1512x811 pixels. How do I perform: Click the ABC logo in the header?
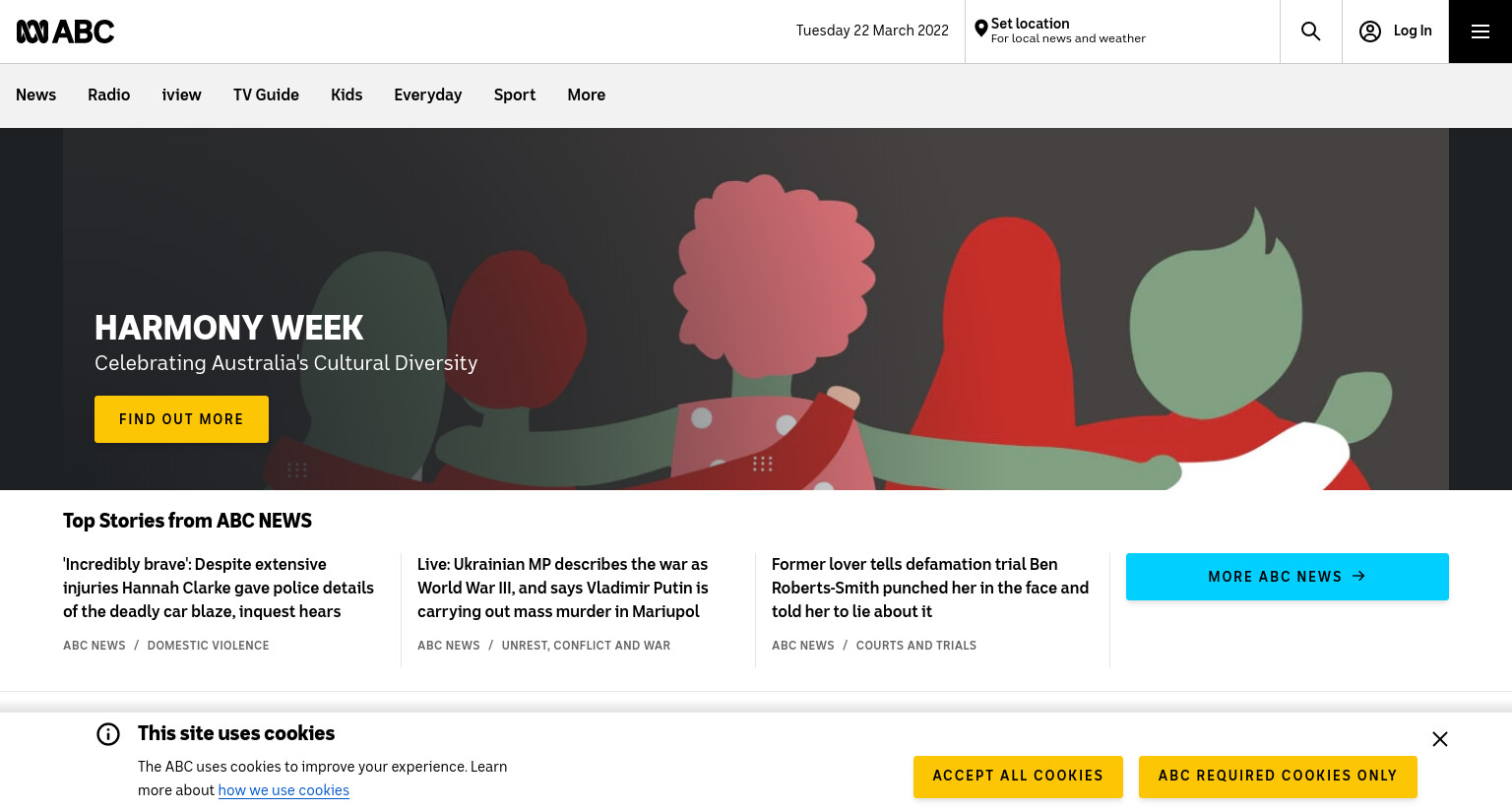click(65, 31)
